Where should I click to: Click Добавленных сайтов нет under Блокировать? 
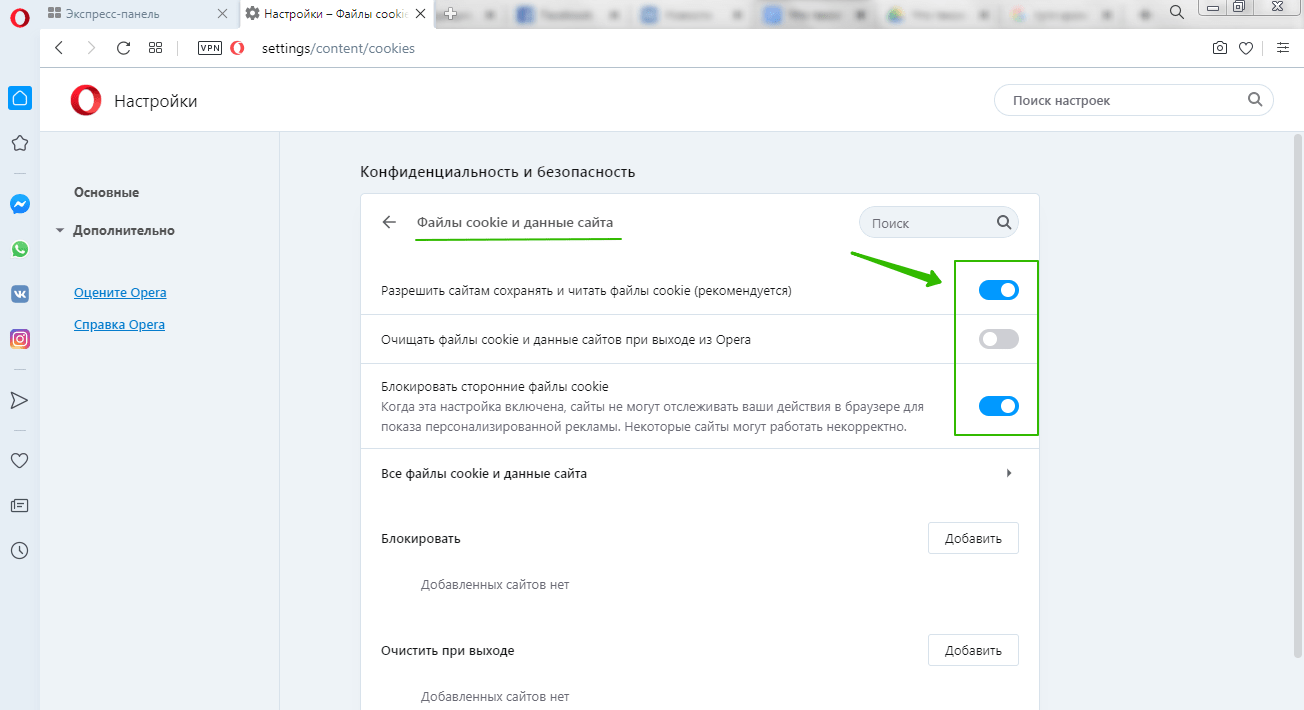click(495, 584)
